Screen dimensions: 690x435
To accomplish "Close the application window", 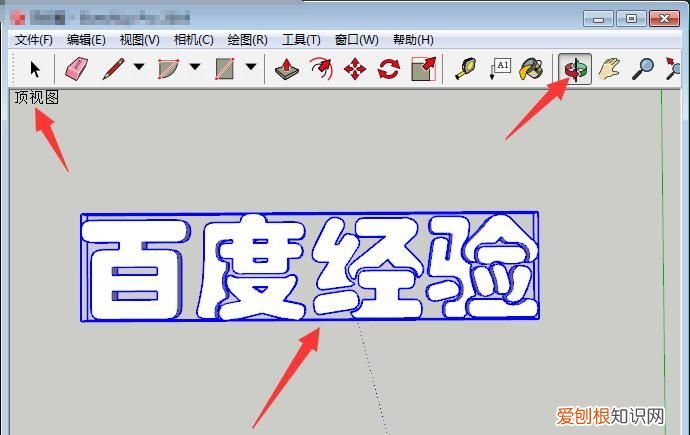I will 664,19.
